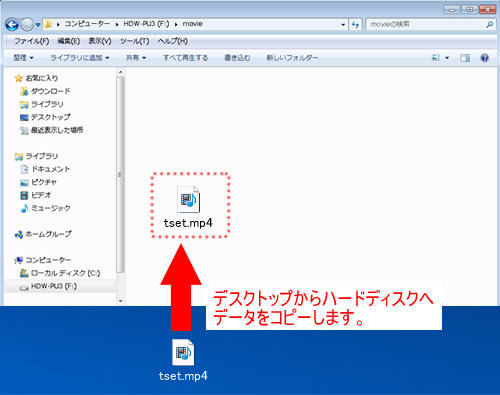500x395 pixels.
Task: Click the navigation pane scrollbar thumb
Action: [121, 175]
